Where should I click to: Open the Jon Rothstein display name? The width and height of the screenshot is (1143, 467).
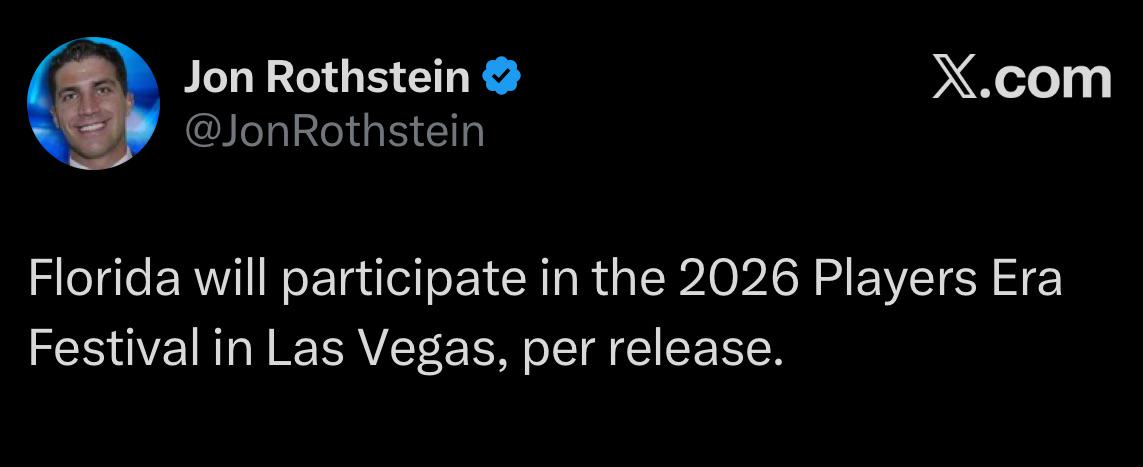(x=327, y=77)
